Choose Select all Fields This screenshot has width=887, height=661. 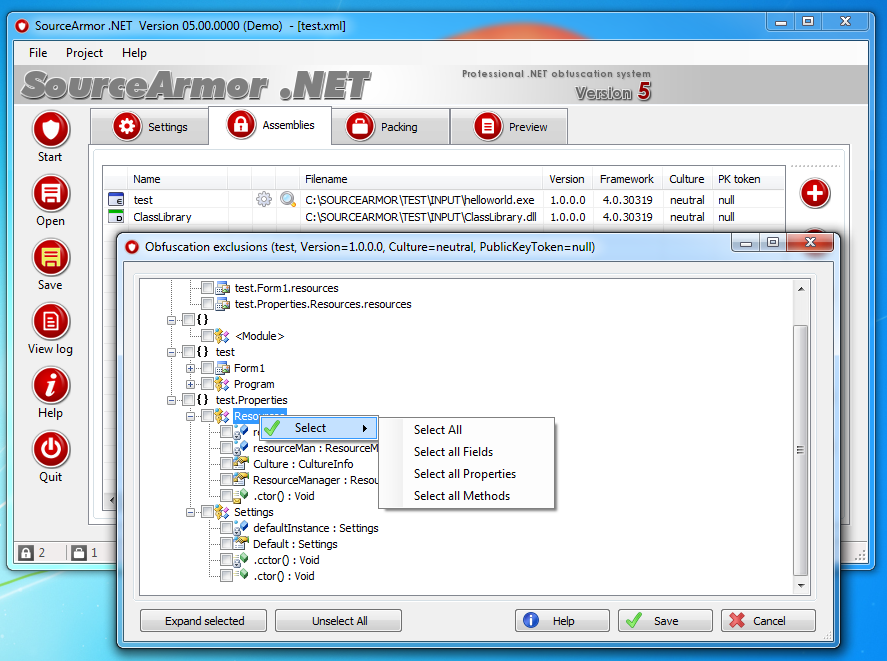coord(453,452)
